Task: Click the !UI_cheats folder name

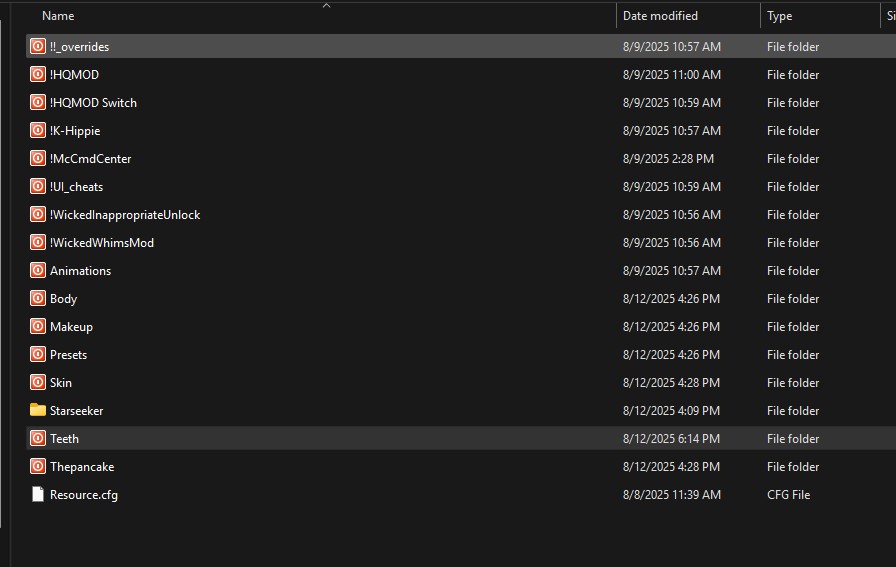Action: (x=77, y=187)
